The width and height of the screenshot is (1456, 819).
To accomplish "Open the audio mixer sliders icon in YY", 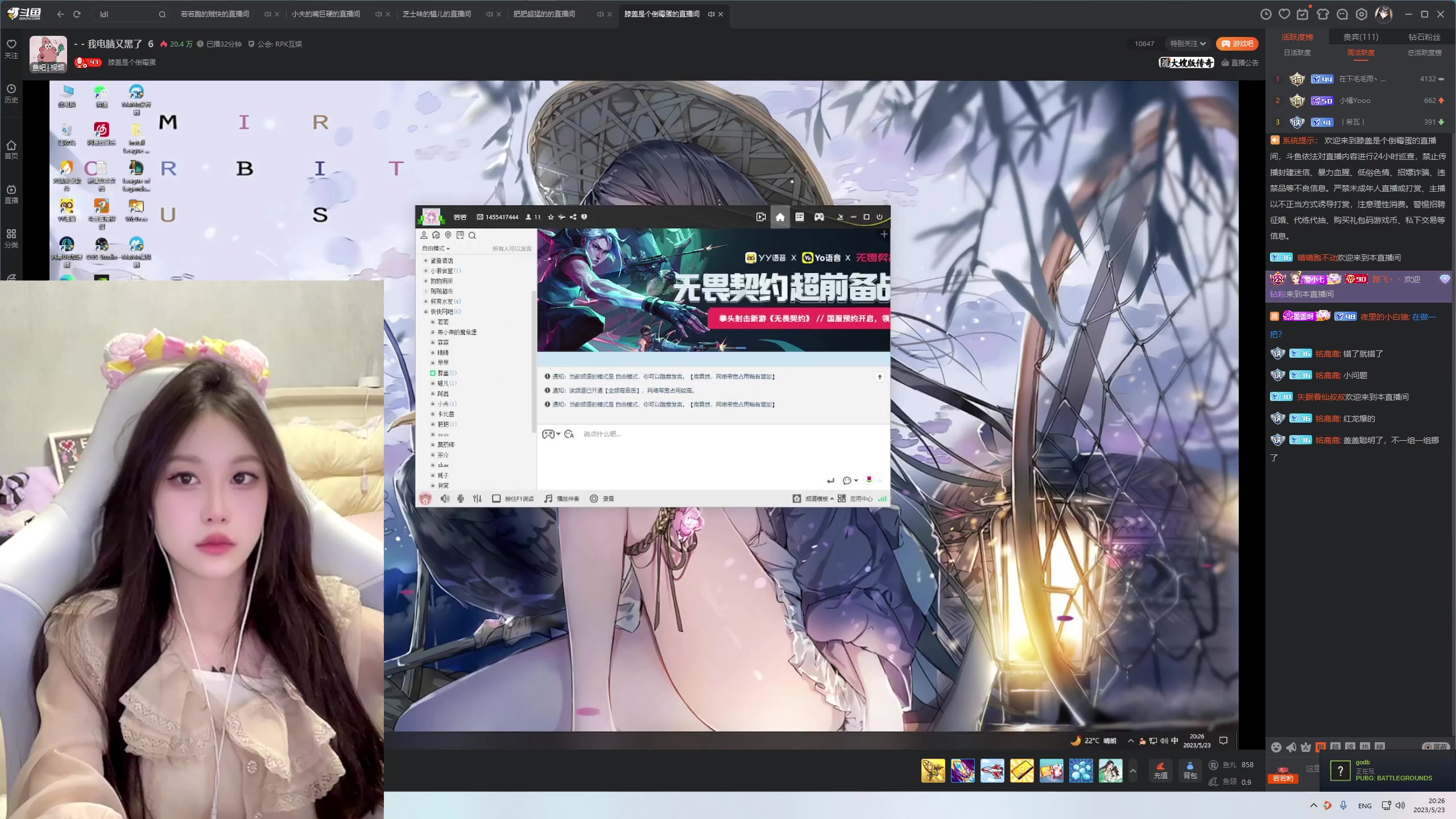I will coord(477,499).
